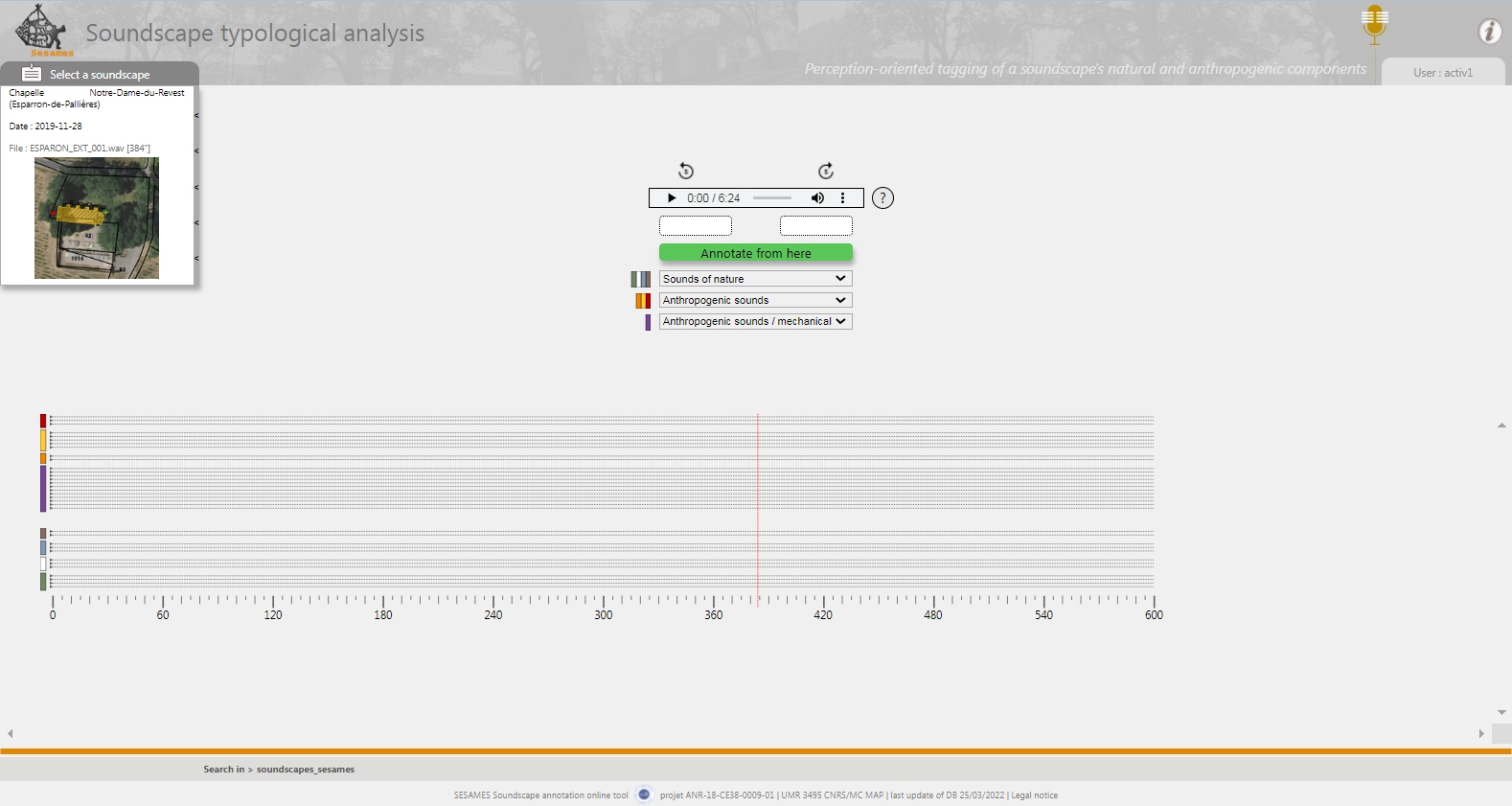Play the audio recording
This screenshot has width=1512, height=806.
(672, 198)
